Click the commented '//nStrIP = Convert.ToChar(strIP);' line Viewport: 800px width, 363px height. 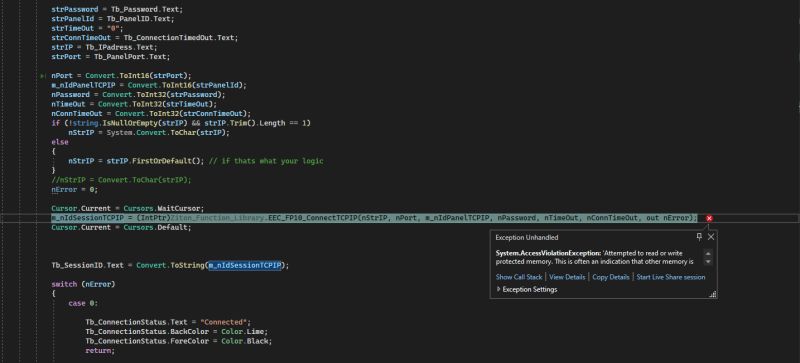121,180
